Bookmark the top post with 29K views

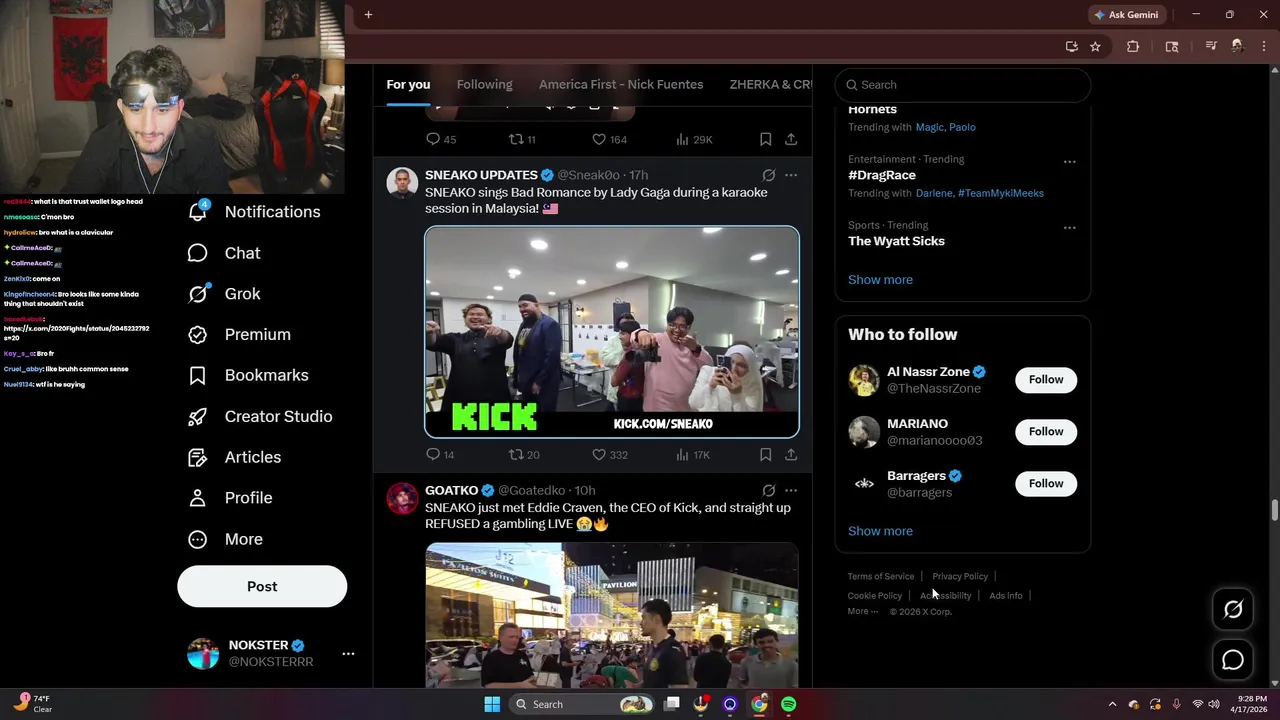(x=765, y=139)
